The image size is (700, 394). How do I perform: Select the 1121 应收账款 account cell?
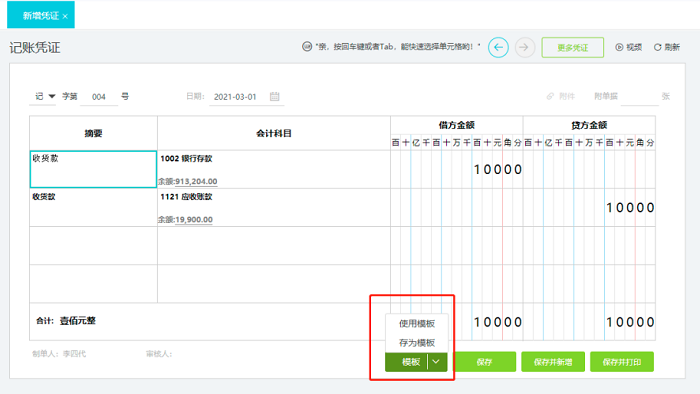[x=274, y=207]
